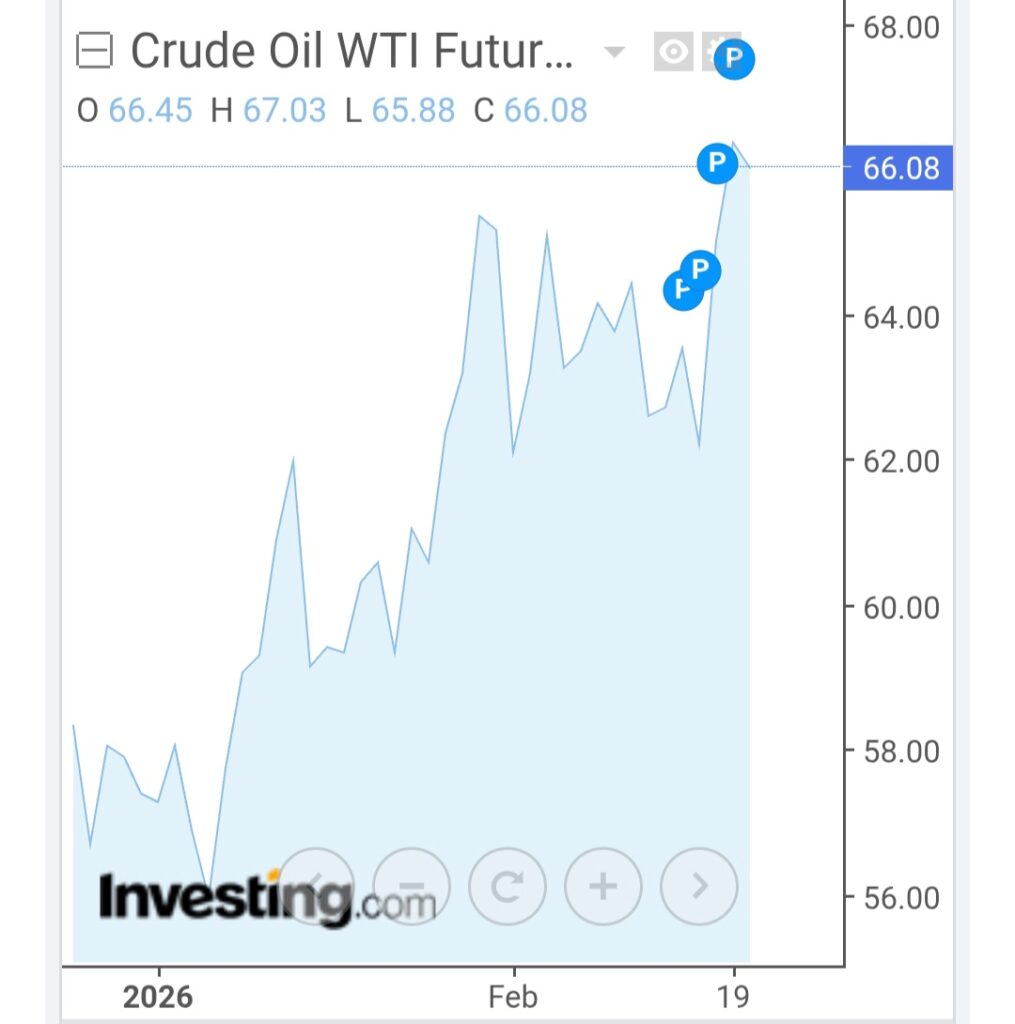Image resolution: width=1015 pixels, height=1024 pixels.
Task: Open the front P marker near the 64.50 level
Action: (x=701, y=269)
